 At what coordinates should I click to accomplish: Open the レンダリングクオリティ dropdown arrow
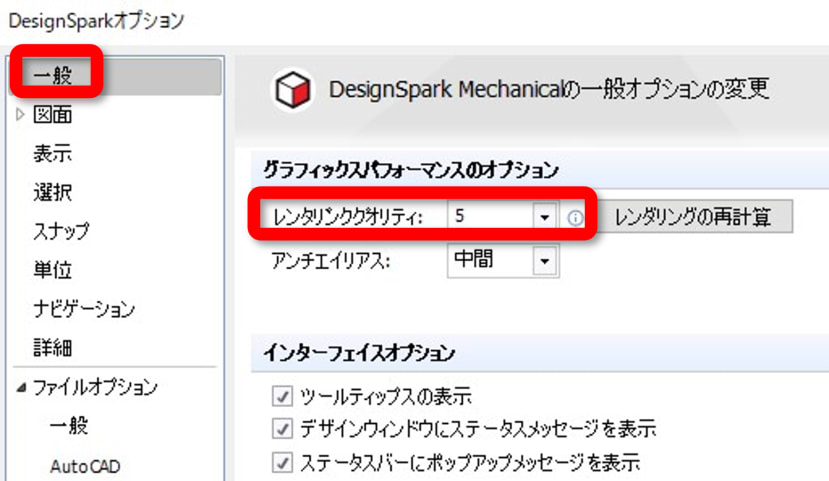545,217
